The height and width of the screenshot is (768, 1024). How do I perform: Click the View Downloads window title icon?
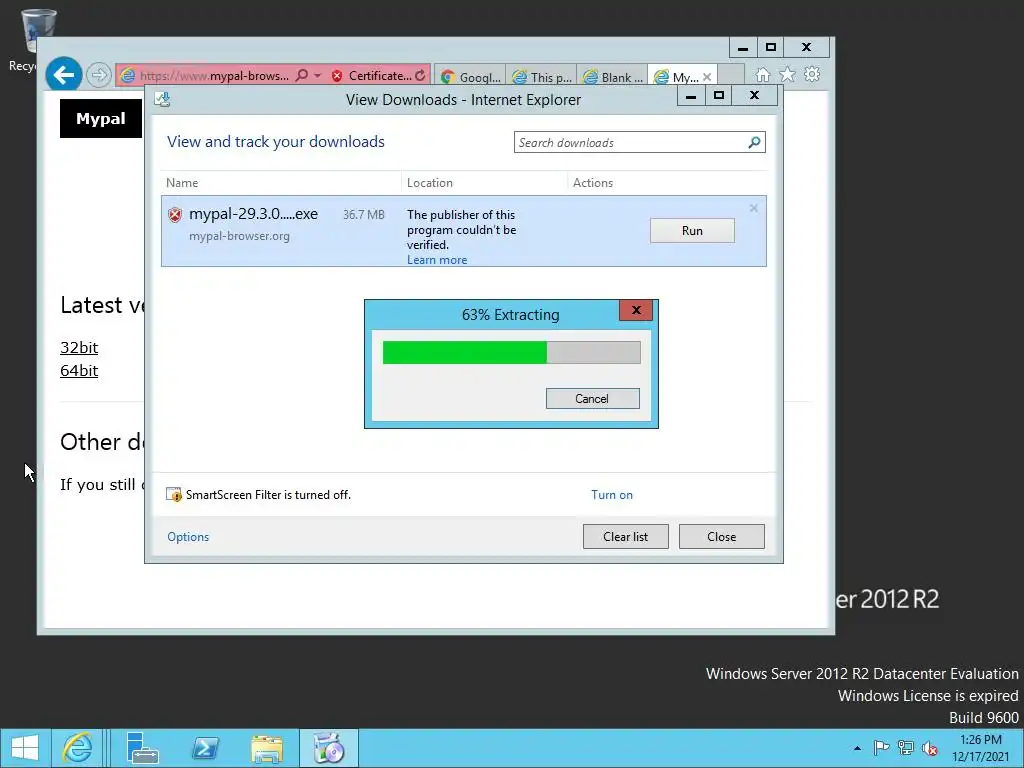(x=162, y=99)
